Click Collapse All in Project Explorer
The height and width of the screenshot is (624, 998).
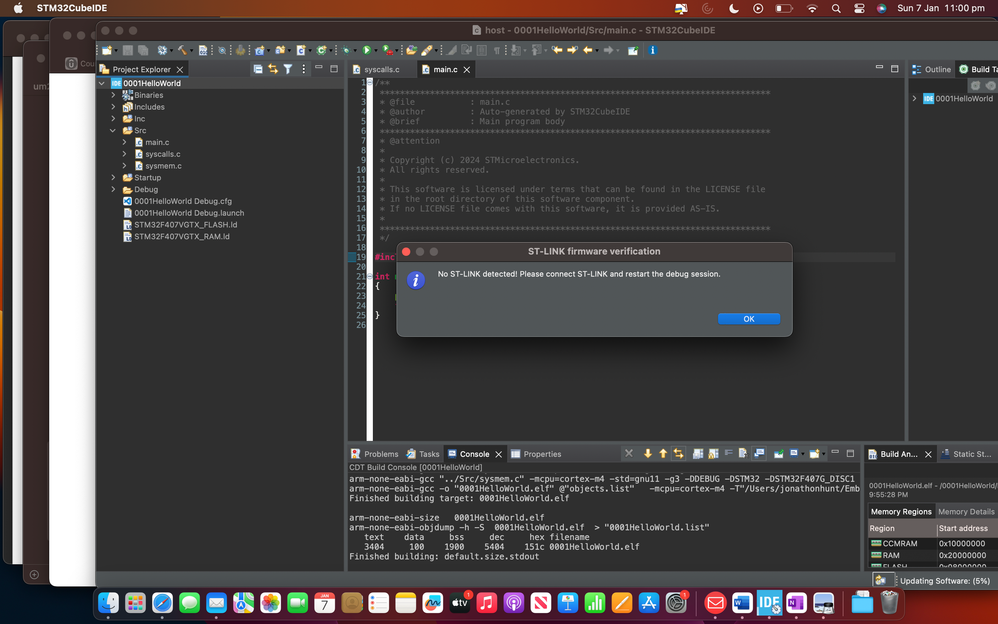click(x=258, y=69)
